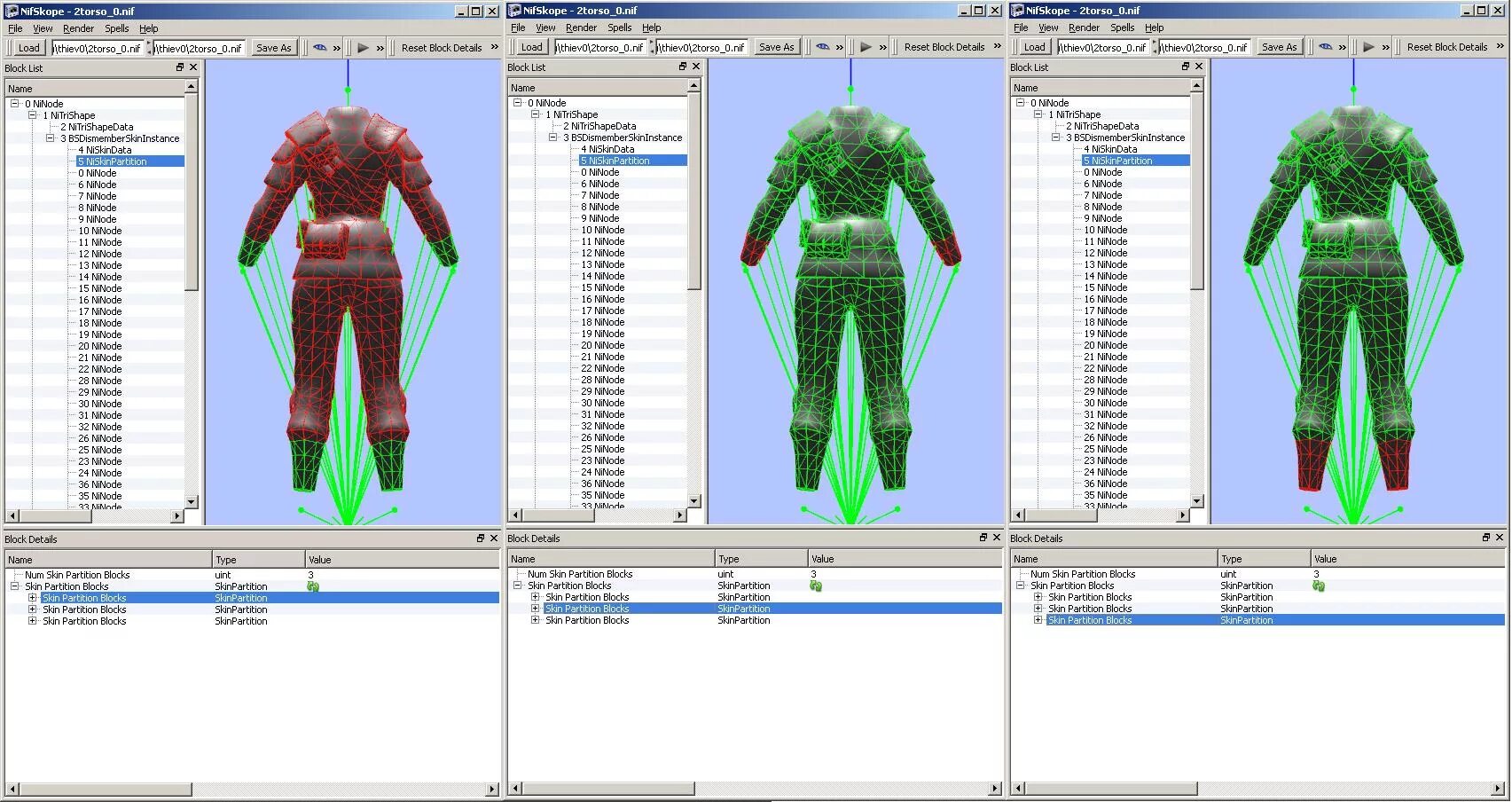The height and width of the screenshot is (802, 1512).
Task: Click the Value column header in right window
Action: point(1407,559)
